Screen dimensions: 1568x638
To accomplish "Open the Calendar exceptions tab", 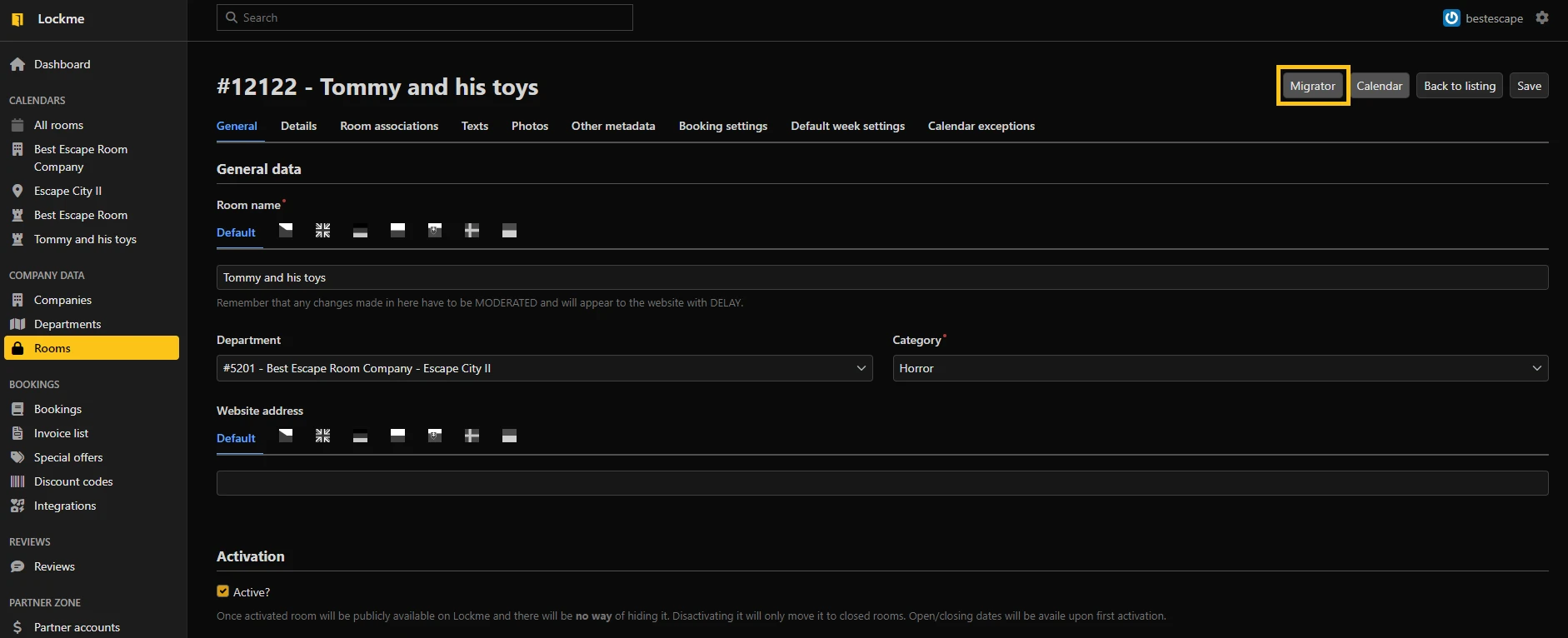I will coord(981,126).
